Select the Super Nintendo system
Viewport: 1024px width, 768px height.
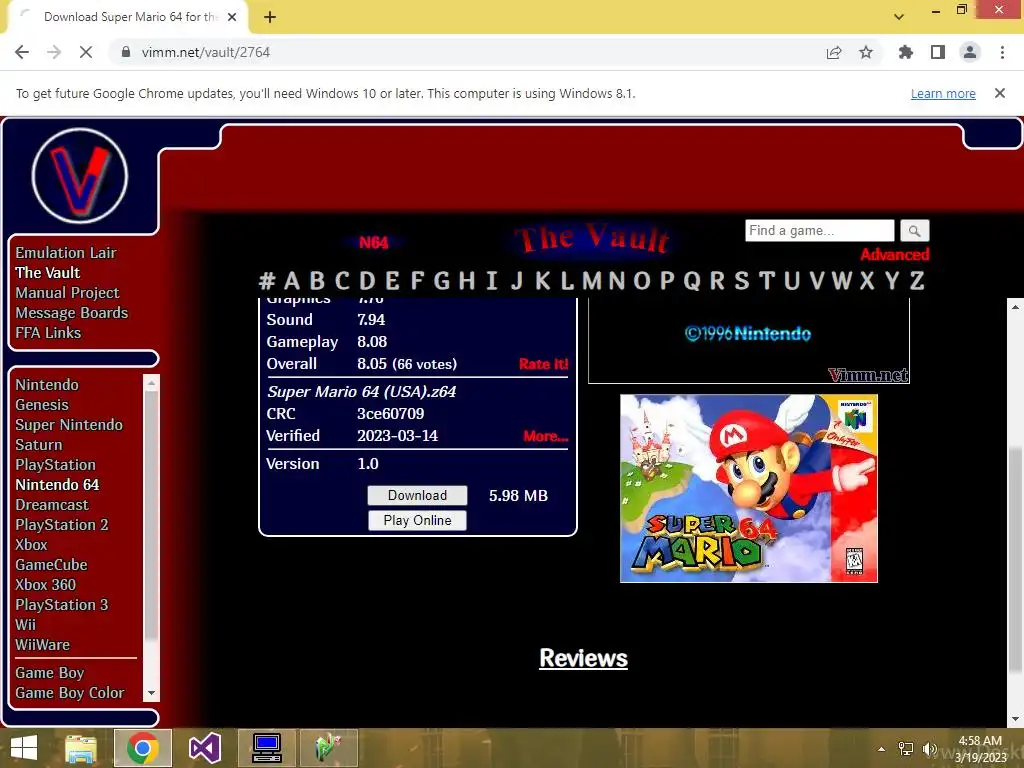69,424
